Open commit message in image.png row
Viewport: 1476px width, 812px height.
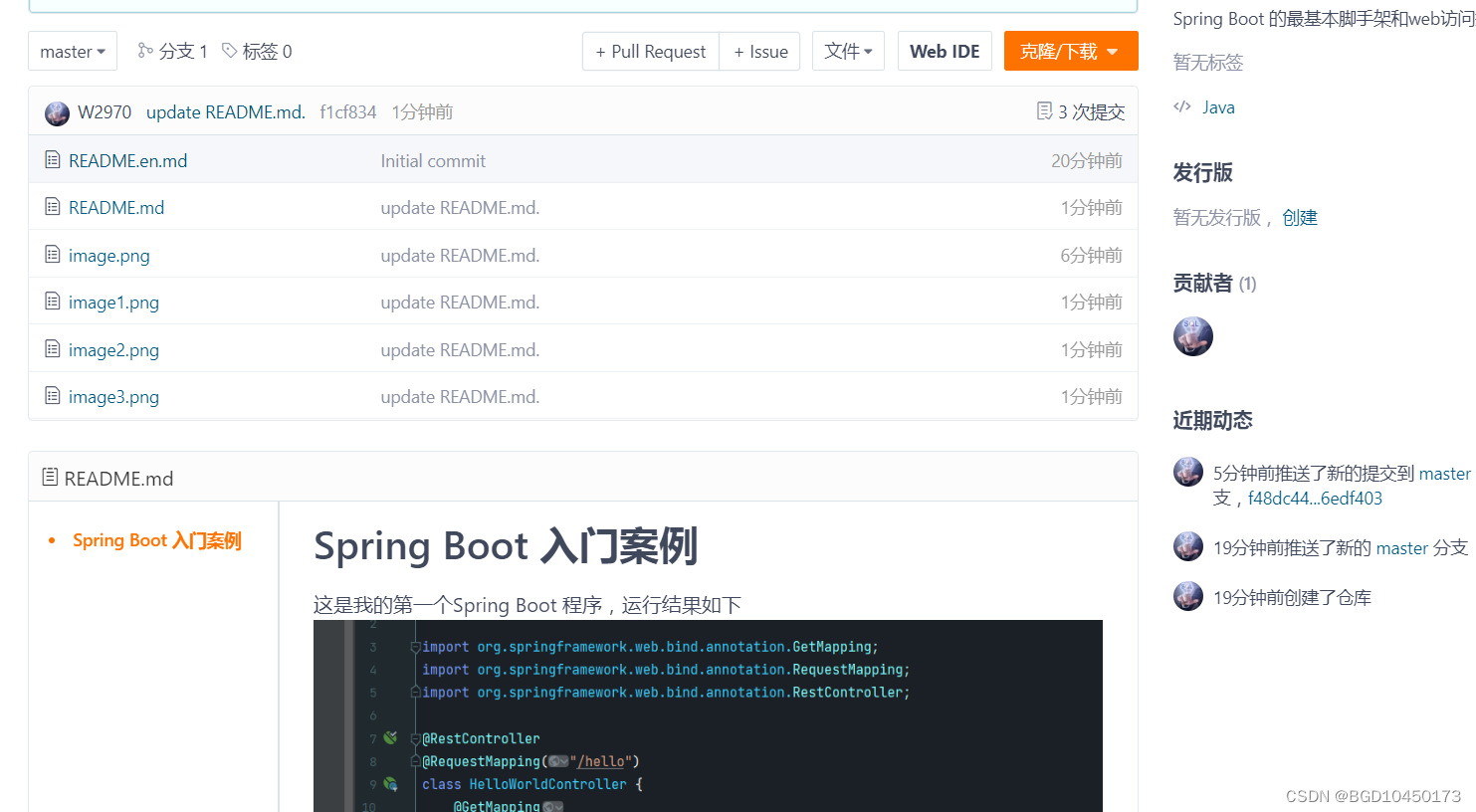(460, 255)
